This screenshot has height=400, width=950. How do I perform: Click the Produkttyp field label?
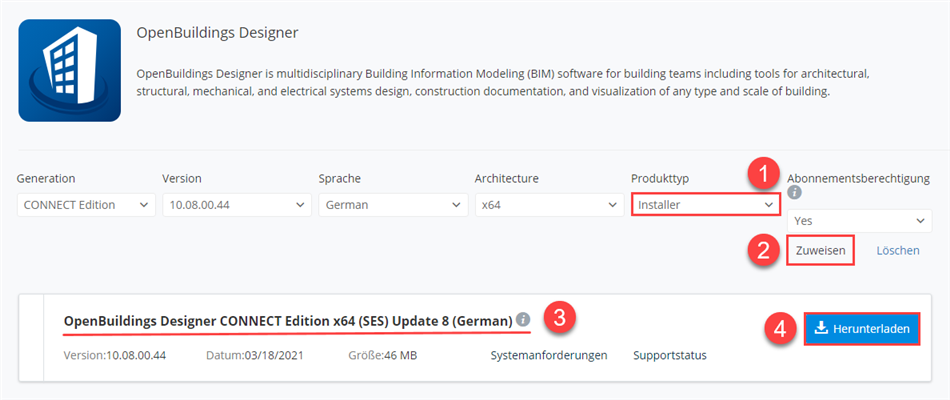660,178
